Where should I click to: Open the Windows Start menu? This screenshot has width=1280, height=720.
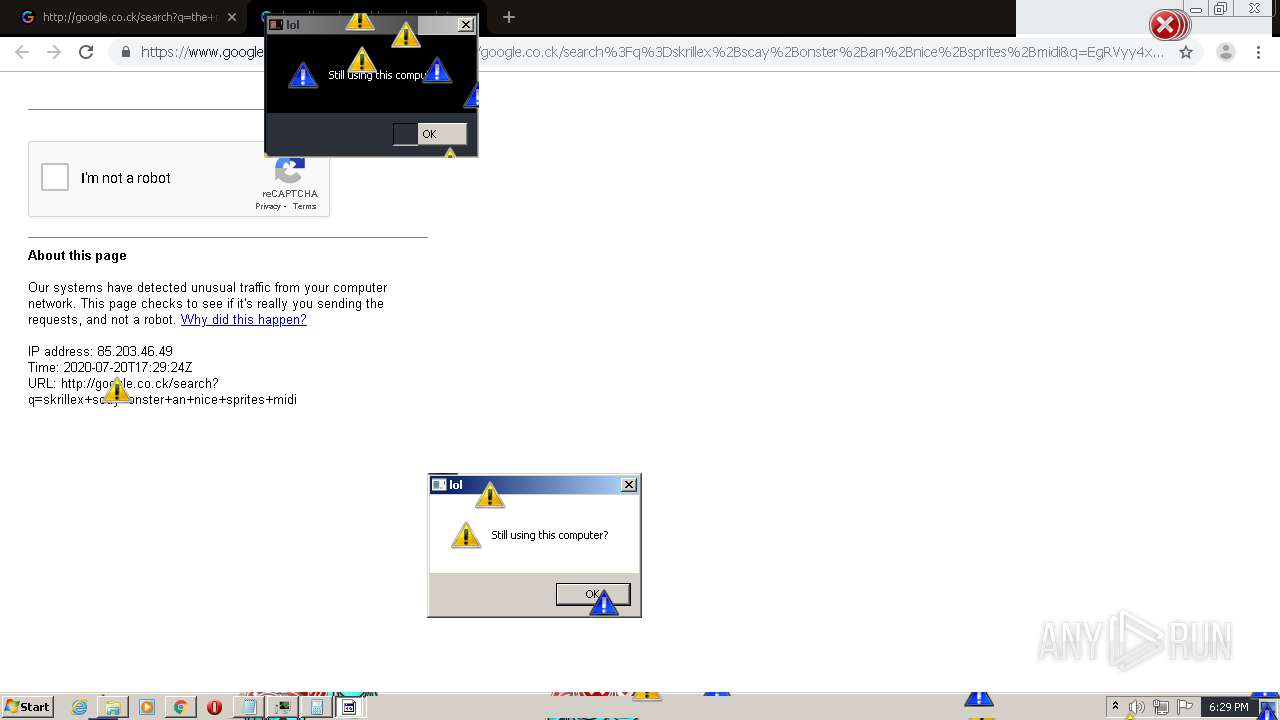(x=28, y=707)
